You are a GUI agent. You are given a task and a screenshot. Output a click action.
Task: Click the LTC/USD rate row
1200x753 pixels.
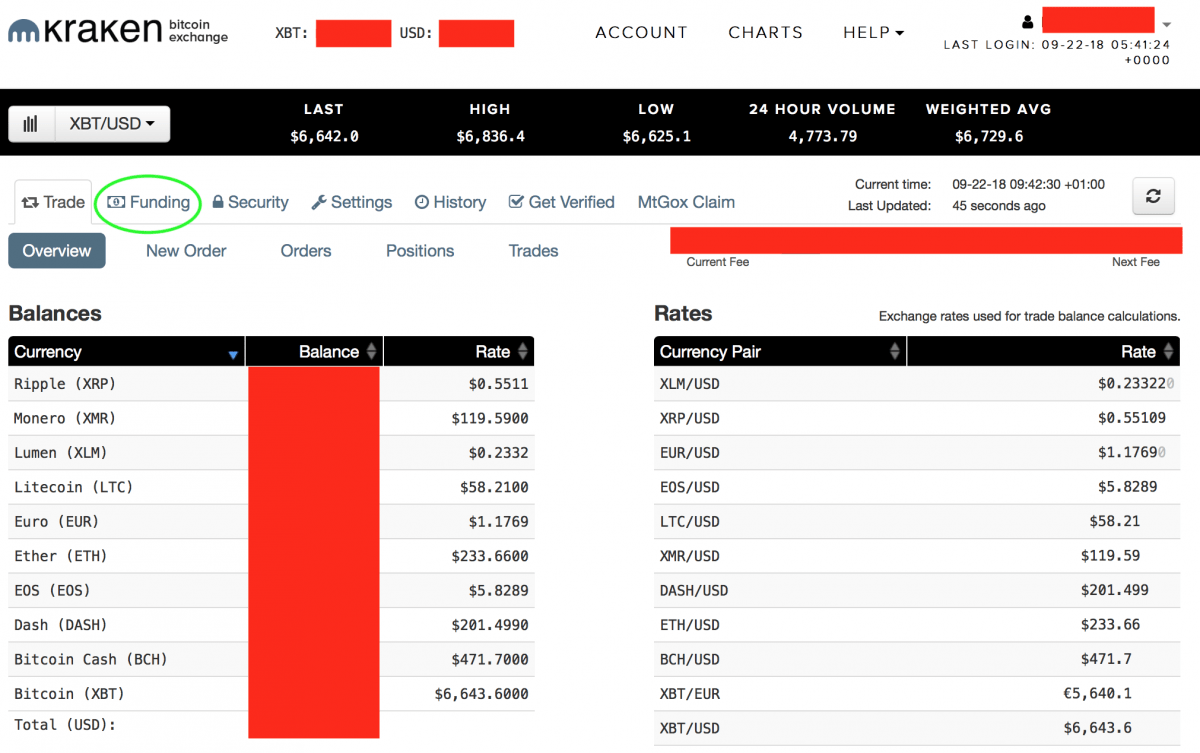pos(917,522)
